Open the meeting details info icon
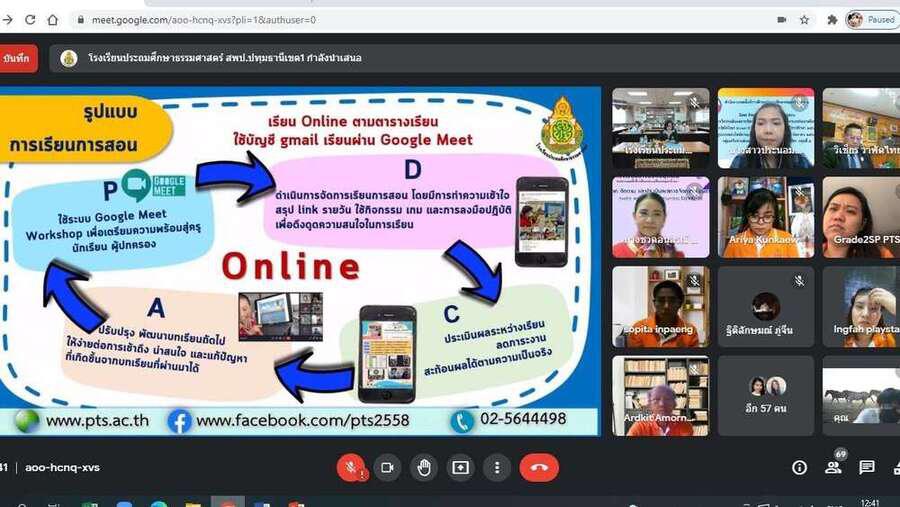900x507 pixels. point(799,467)
